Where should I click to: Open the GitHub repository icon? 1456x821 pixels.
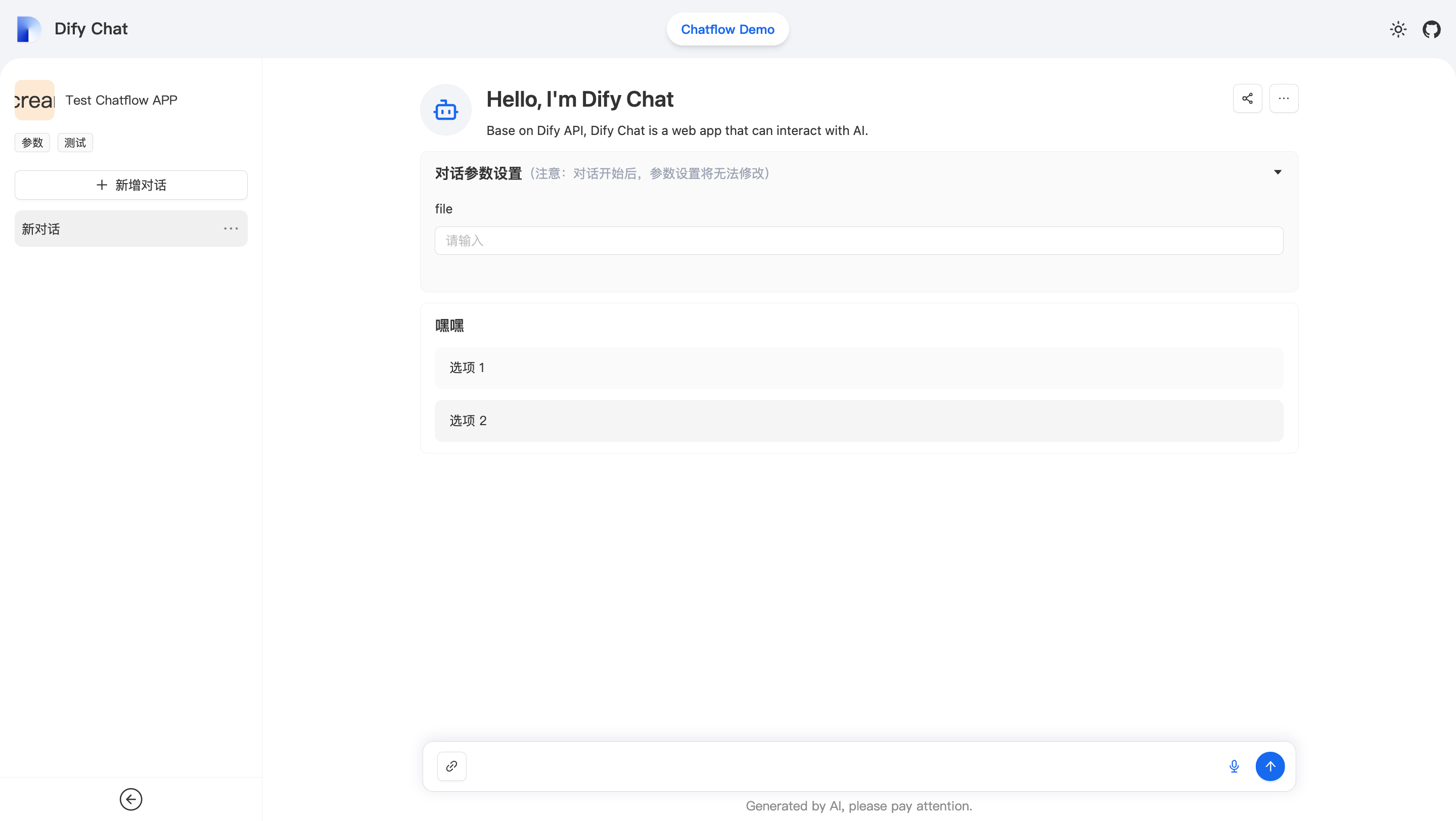[1431, 29]
